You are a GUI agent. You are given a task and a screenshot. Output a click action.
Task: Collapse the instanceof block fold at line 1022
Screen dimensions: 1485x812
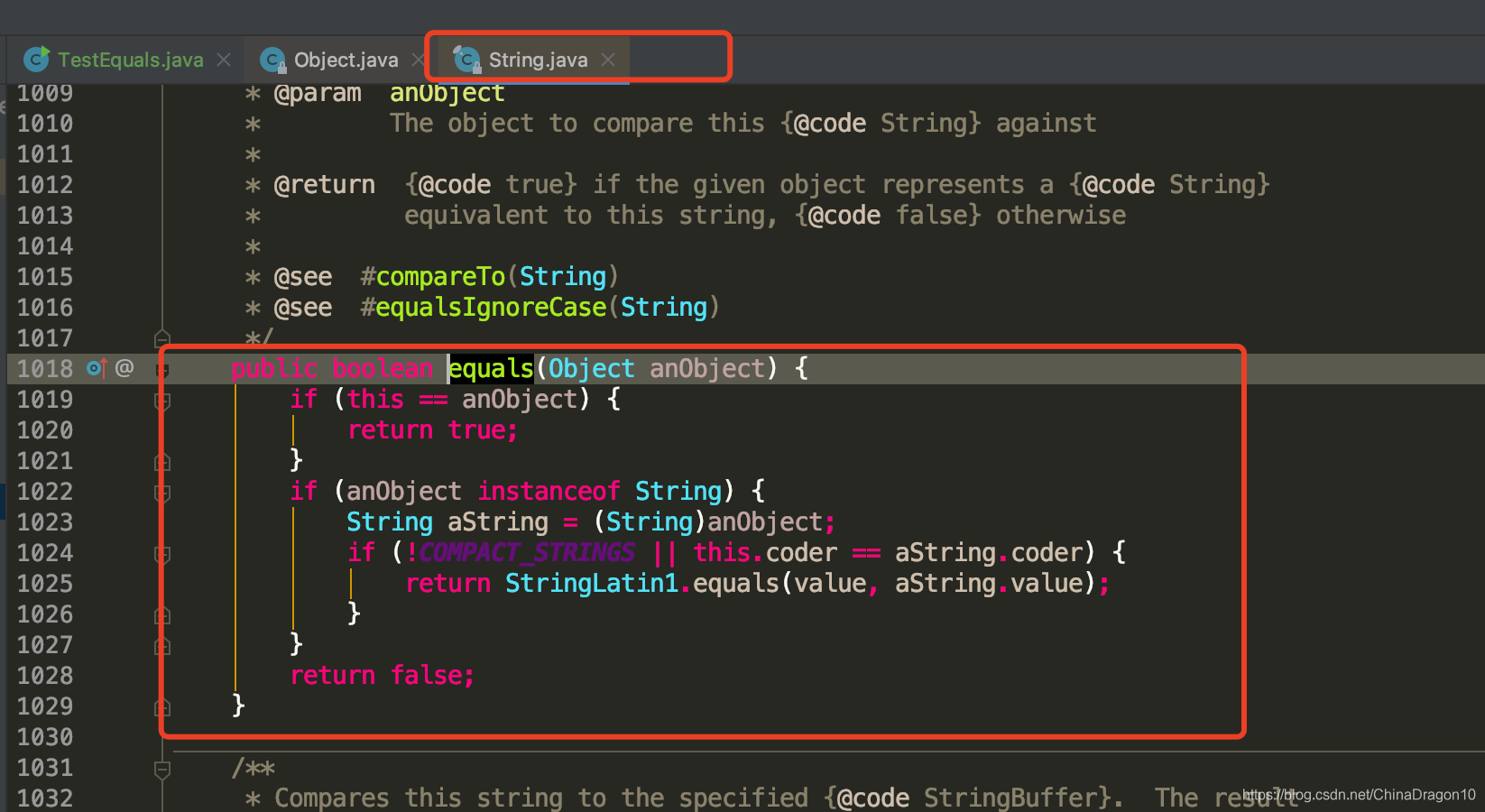[x=162, y=493]
